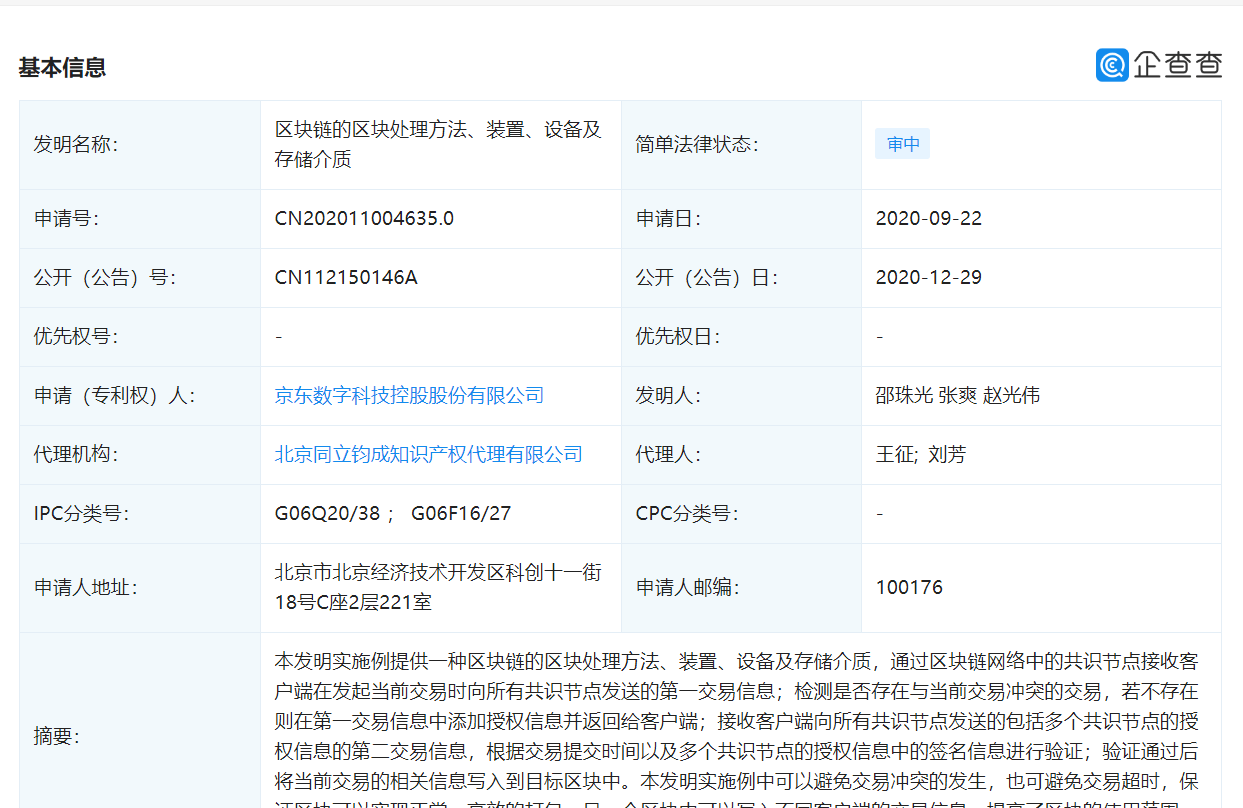The height and width of the screenshot is (808, 1243).
Task: Click the 公开（公告）日 label cell
Action: coord(741,278)
